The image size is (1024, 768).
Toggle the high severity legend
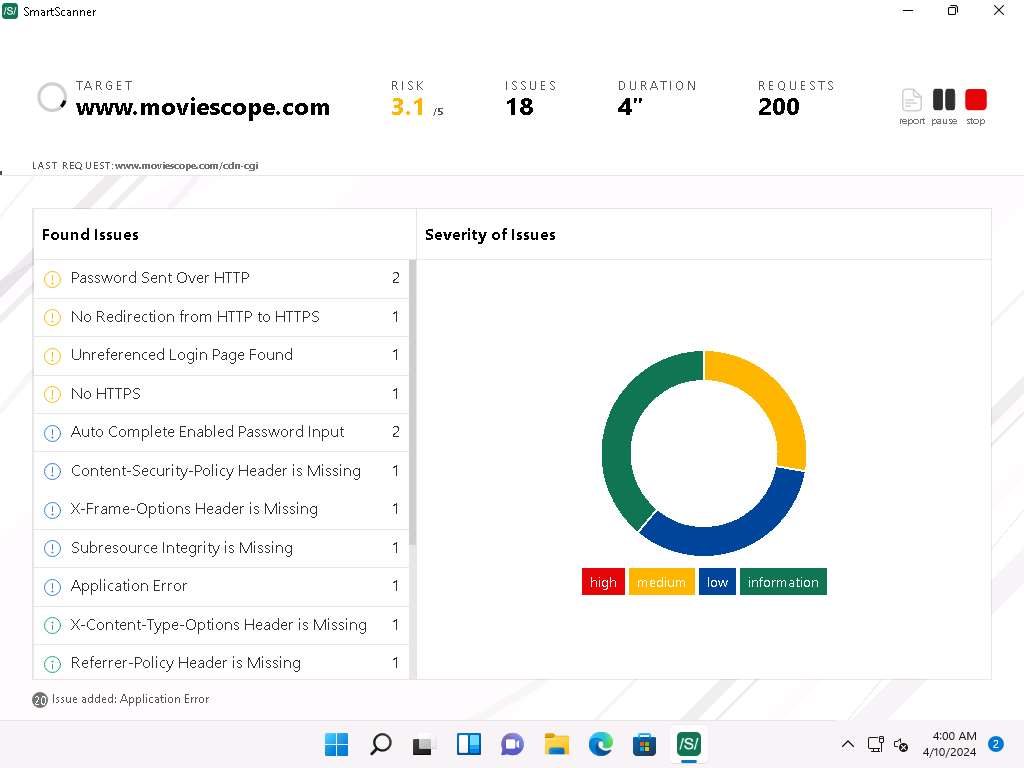603,582
